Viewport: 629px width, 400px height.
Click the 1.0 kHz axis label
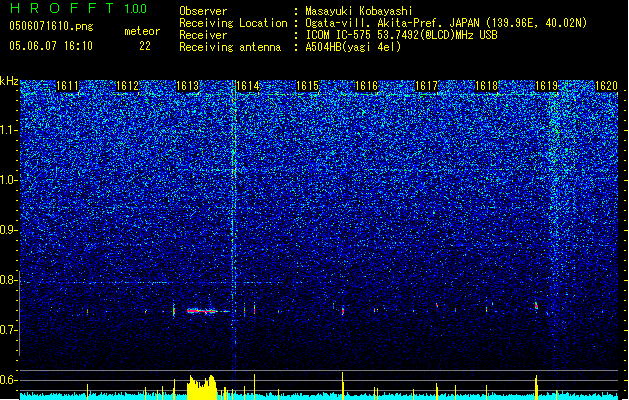click(8, 180)
